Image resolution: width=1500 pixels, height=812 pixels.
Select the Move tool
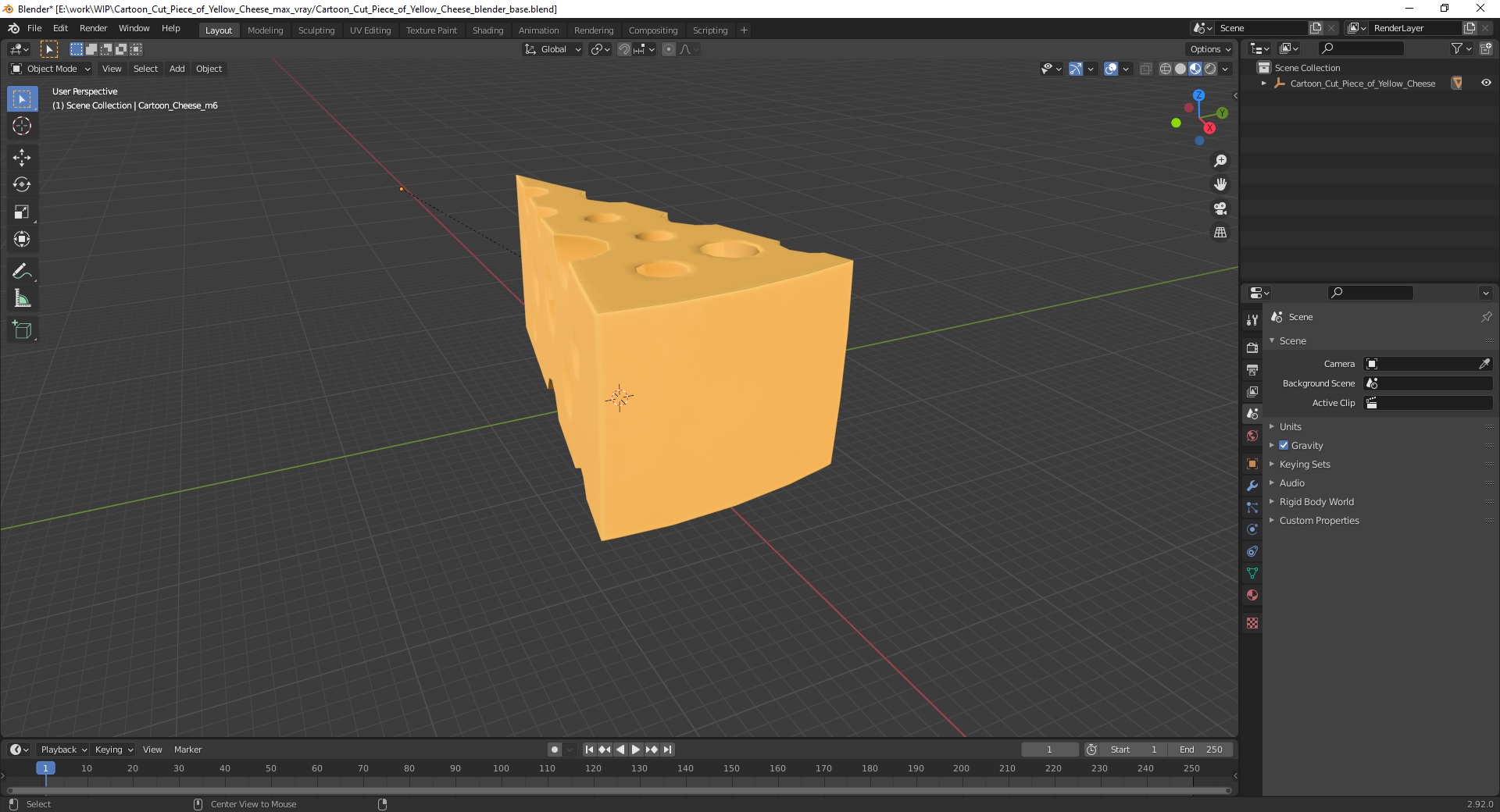click(x=22, y=158)
